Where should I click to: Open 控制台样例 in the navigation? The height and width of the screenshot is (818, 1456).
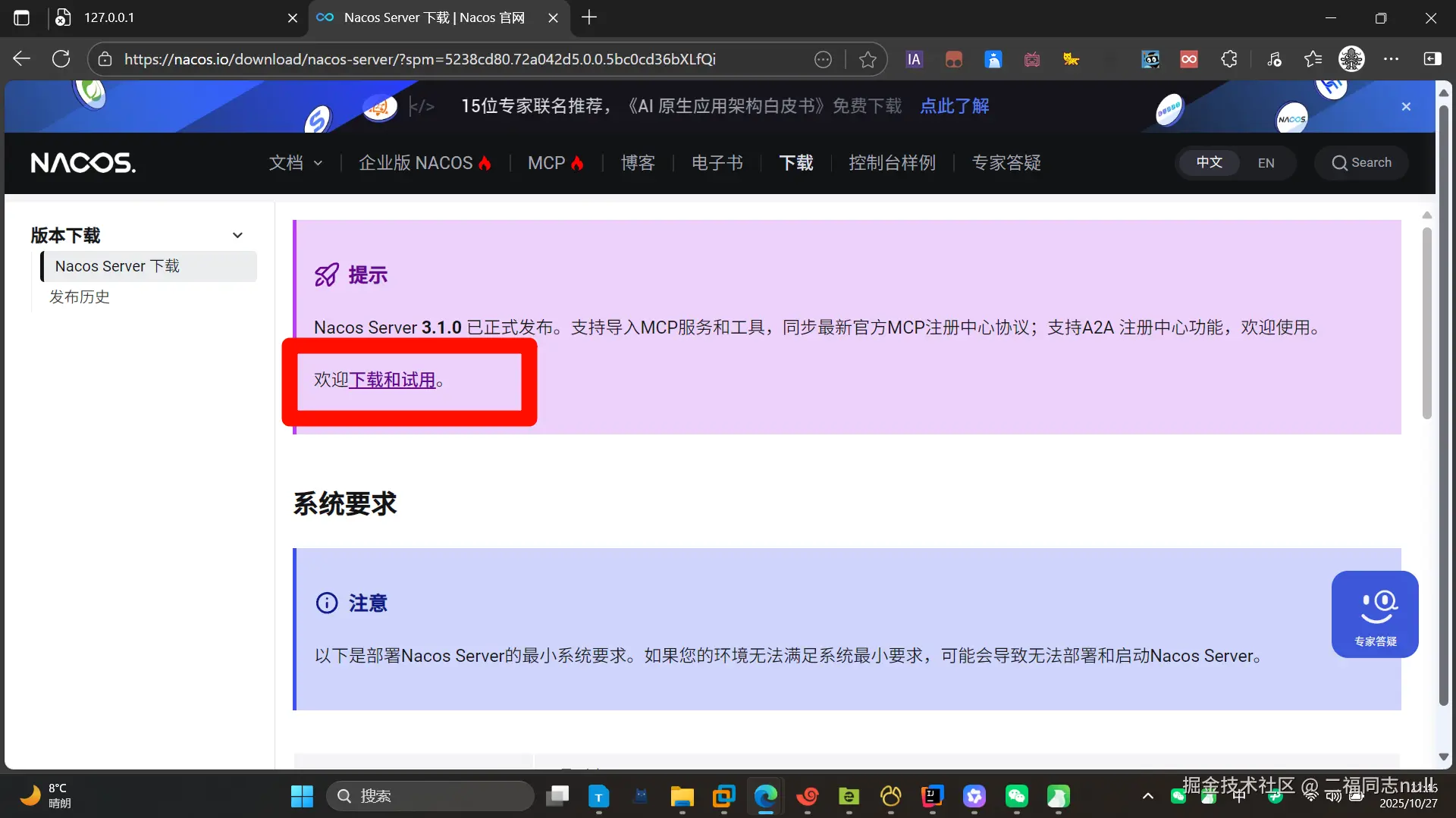point(892,163)
